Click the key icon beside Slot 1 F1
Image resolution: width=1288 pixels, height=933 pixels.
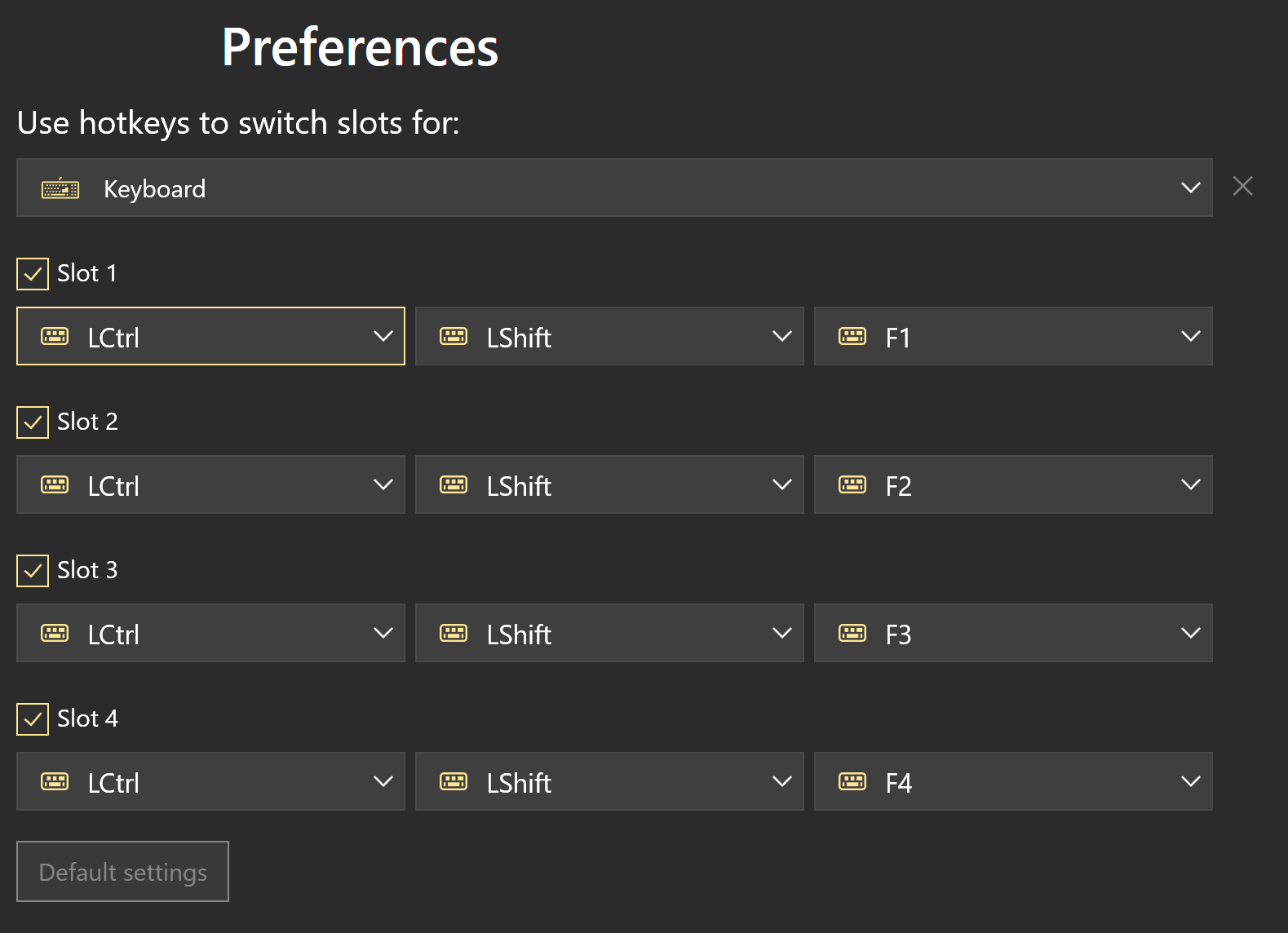[x=852, y=336]
